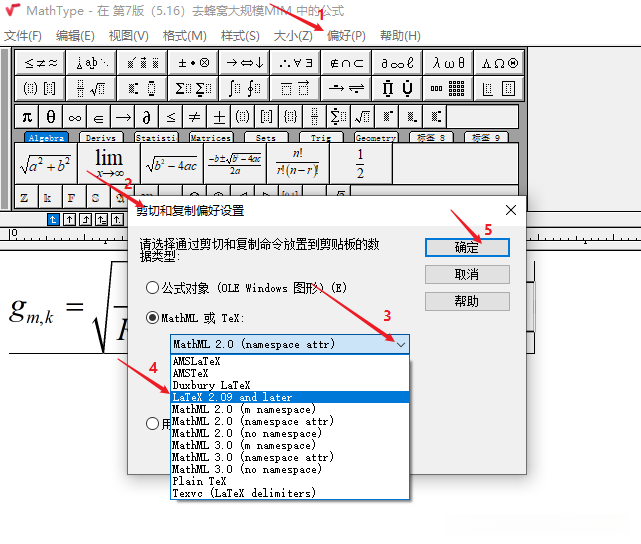This screenshot has height=544, width=641.
Task: Insert the one-half fraction expression
Action: pyautogui.click(x=361, y=163)
